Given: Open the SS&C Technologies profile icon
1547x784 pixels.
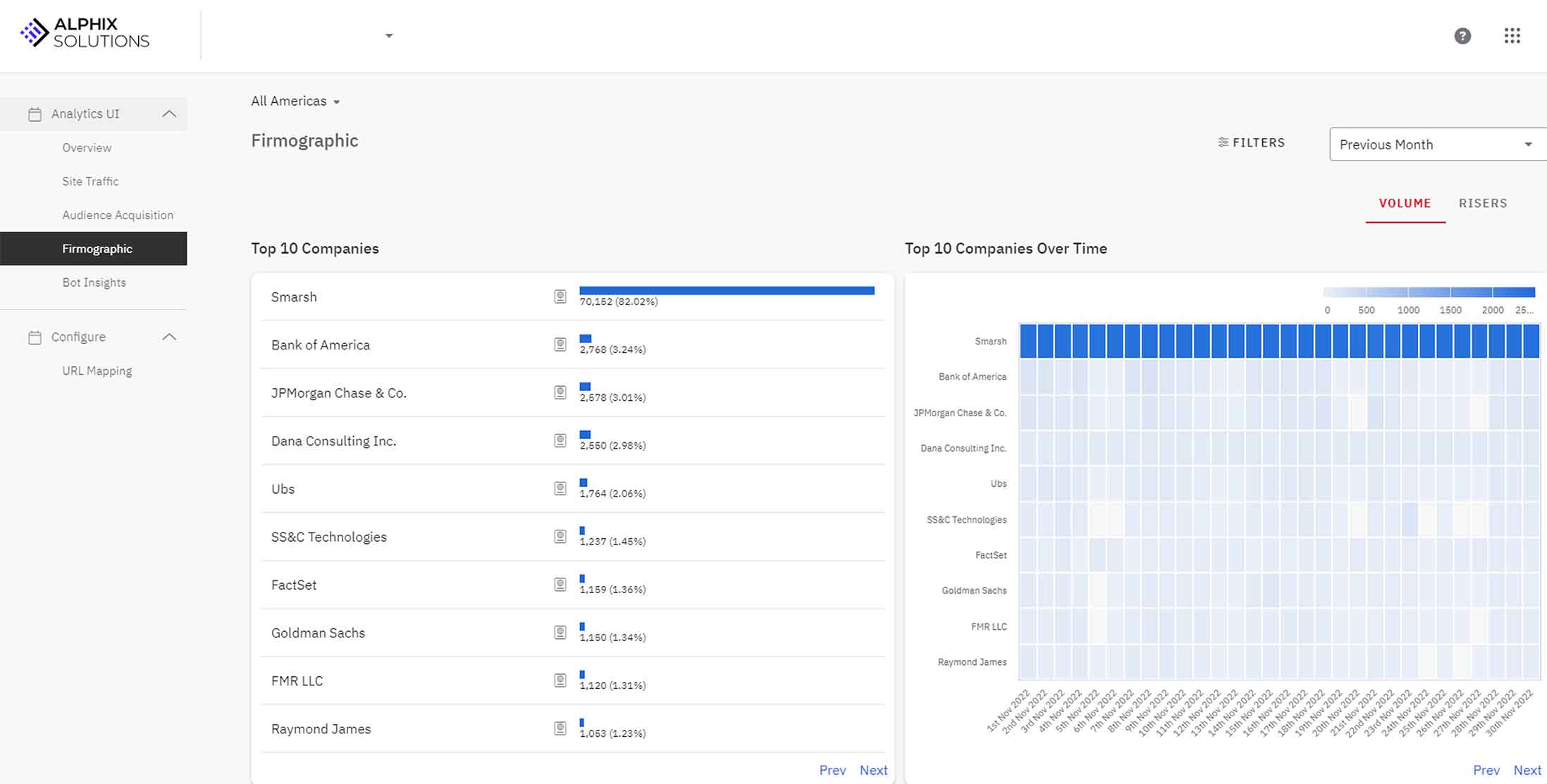Looking at the screenshot, I should tap(560, 536).
